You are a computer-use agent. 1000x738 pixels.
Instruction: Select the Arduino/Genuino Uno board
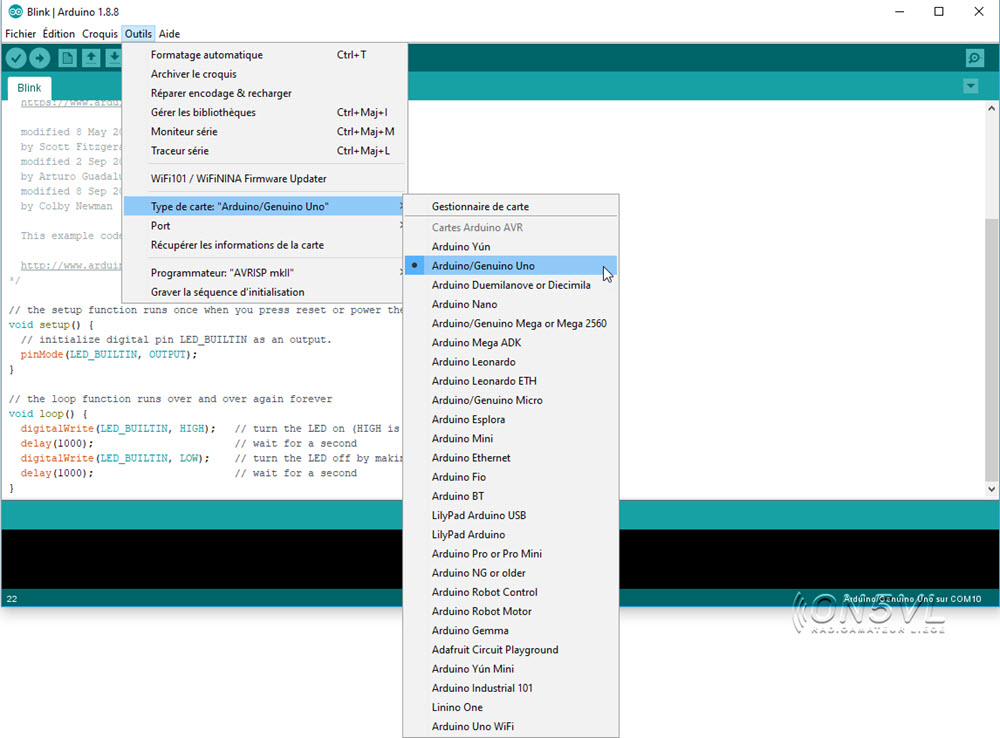511,265
